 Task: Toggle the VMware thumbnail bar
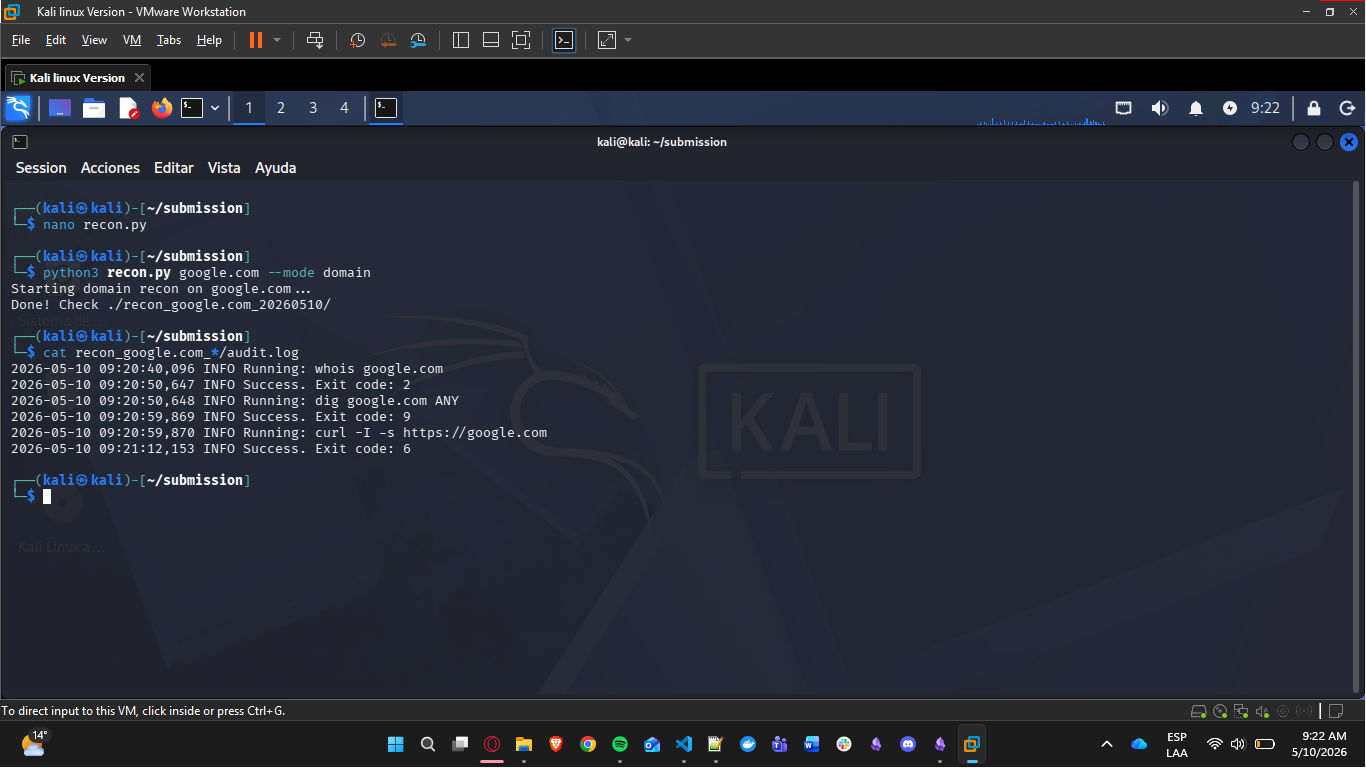click(x=491, y=40)
